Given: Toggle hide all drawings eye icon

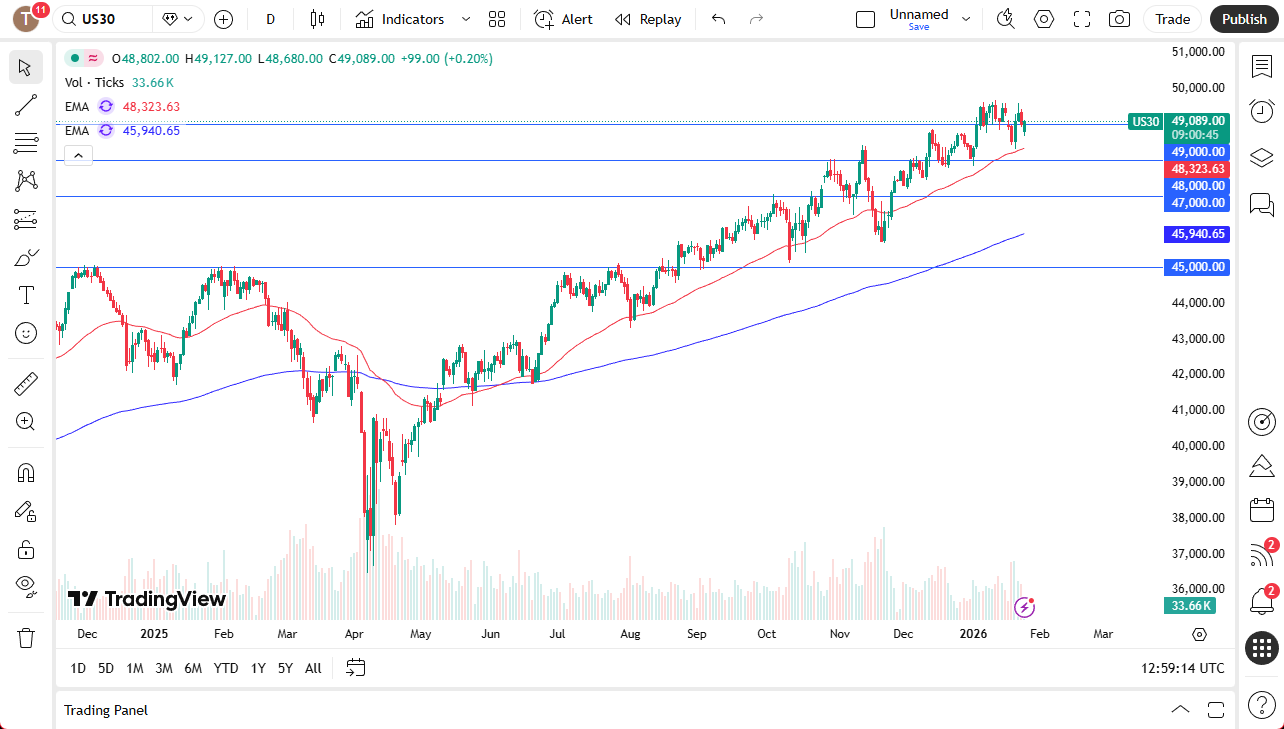Looking at the screenshot, I should [x=26, y=586].
